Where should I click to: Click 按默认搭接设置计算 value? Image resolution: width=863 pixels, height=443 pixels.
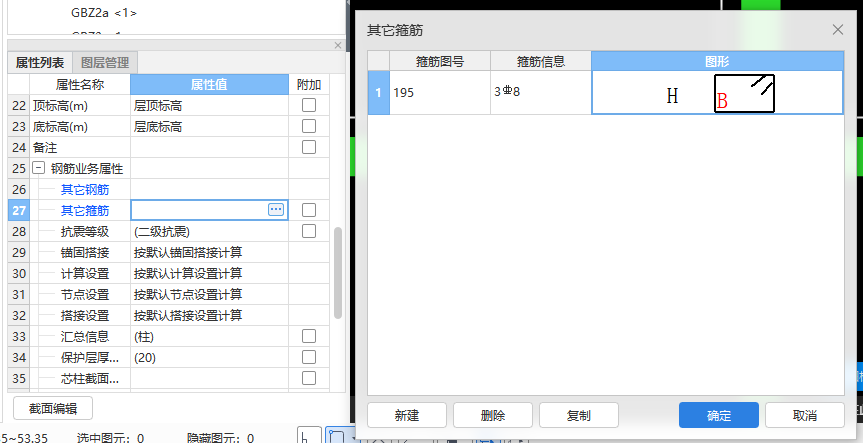[x=209, y=315]
